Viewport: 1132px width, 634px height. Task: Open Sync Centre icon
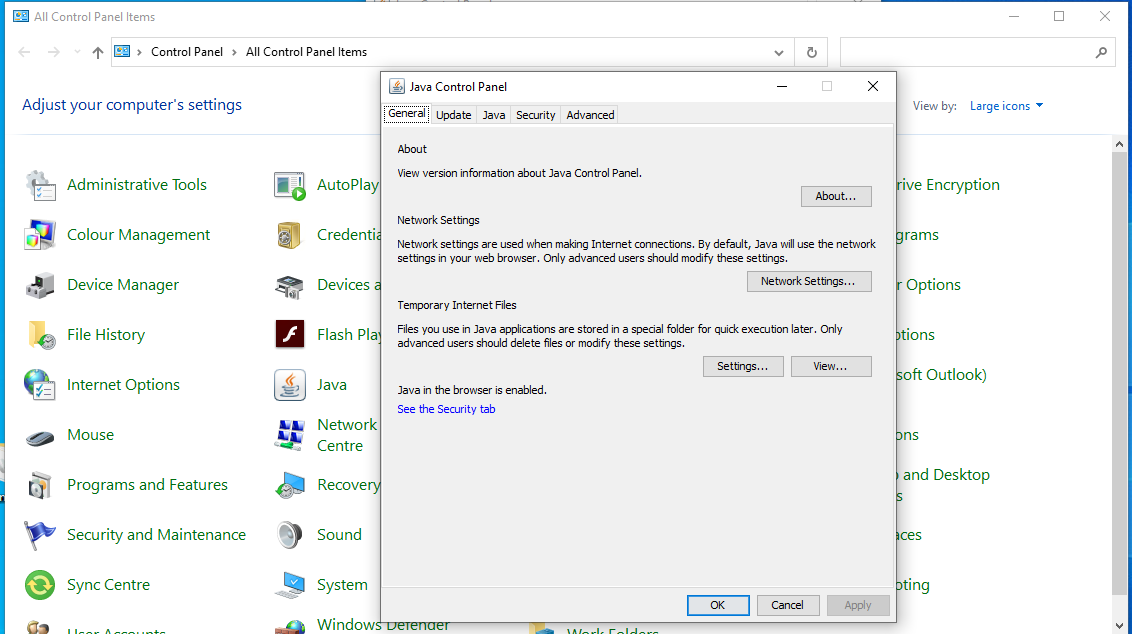(x=40, y=585)
